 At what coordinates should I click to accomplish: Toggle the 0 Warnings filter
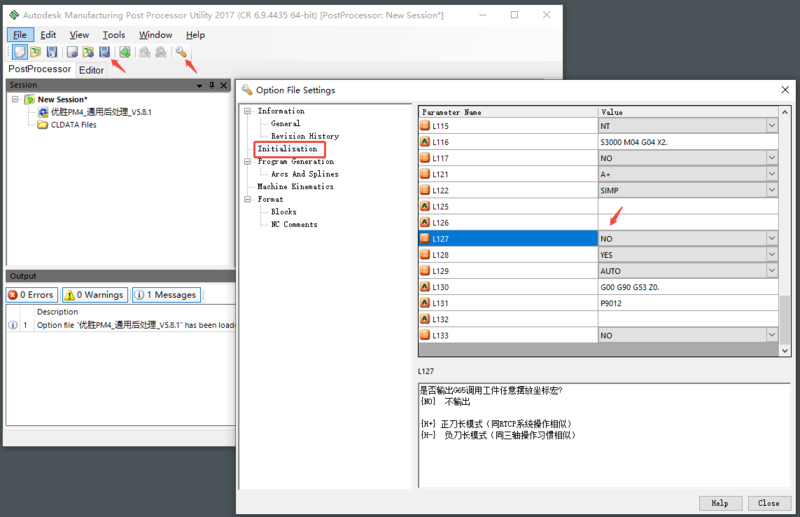point(94,295)
